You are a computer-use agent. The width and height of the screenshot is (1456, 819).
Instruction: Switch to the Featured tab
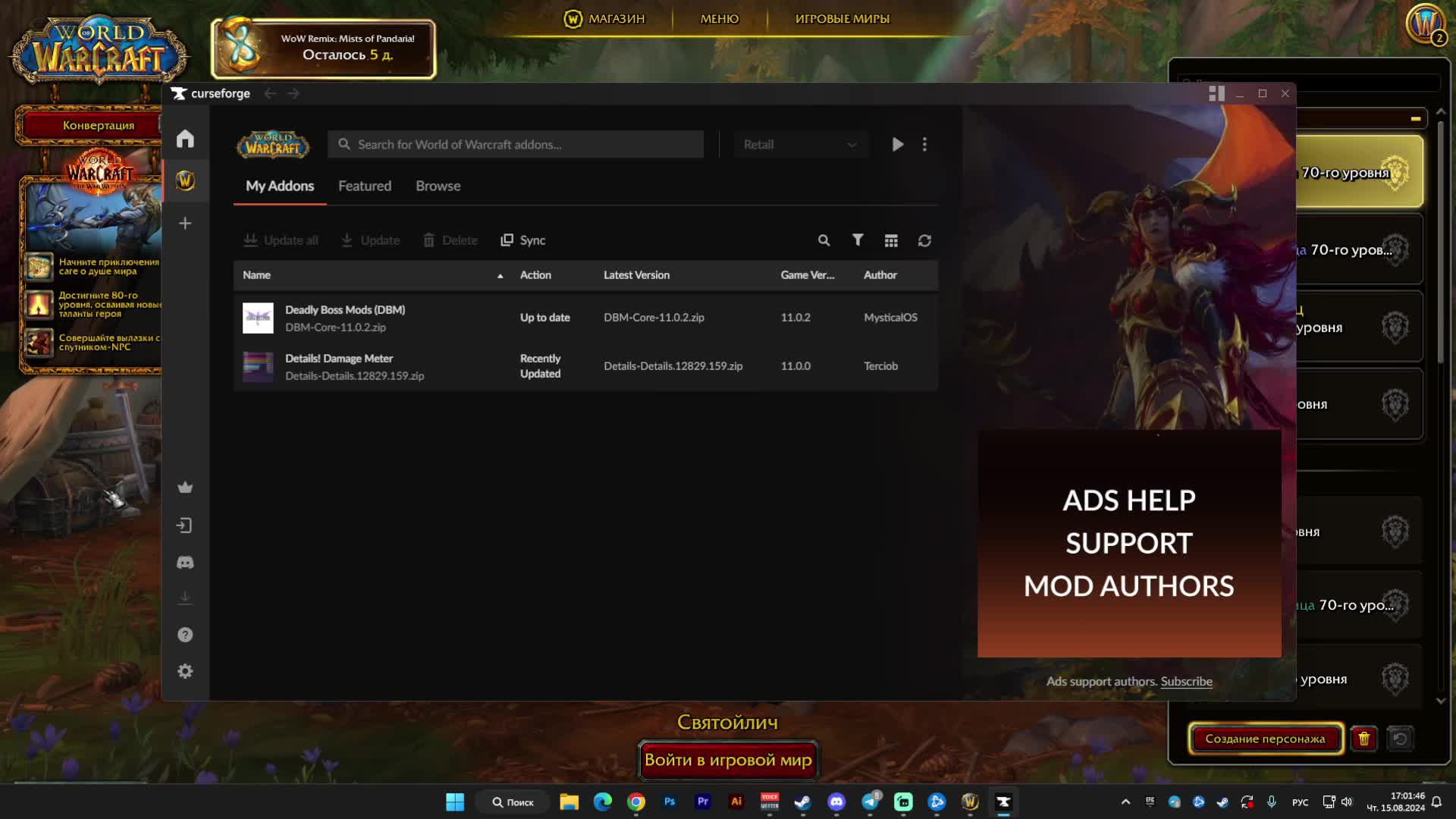pos(365,186)
